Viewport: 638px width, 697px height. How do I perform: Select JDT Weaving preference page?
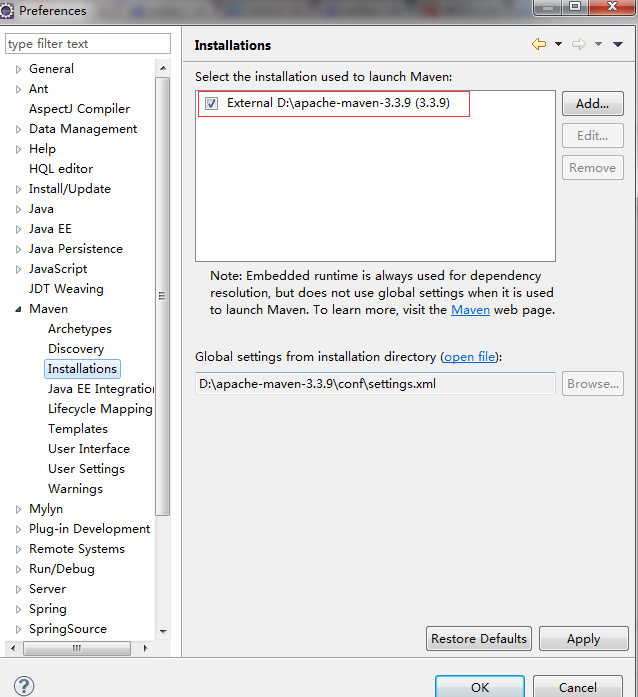66,289
